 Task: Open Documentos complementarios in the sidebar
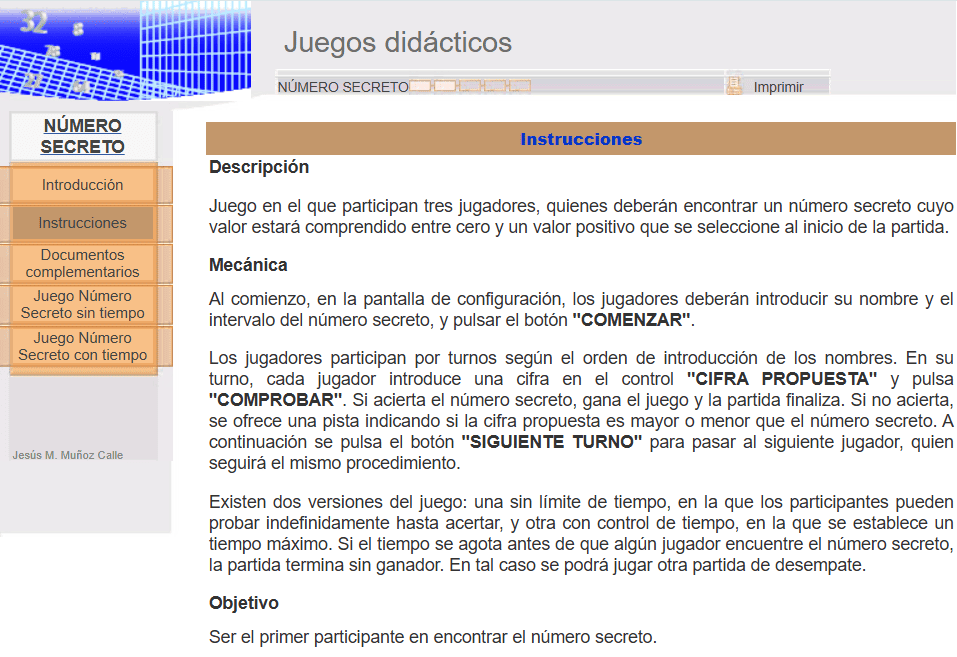(x=83, y=263)
